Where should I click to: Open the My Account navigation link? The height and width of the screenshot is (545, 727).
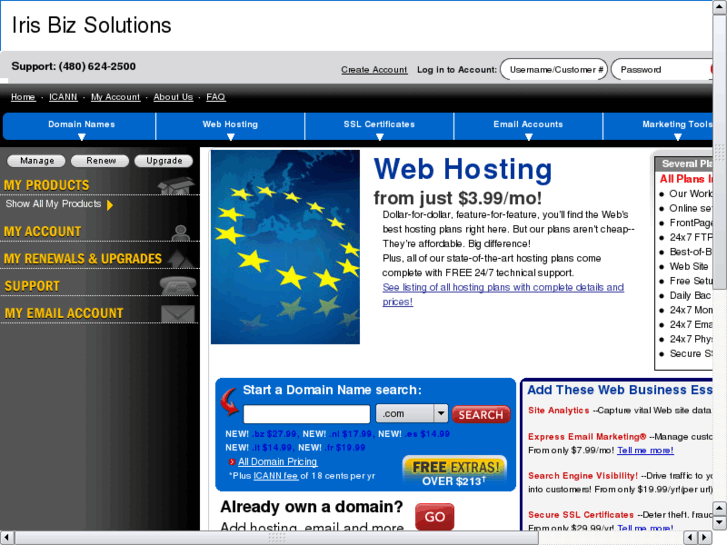pyautogui.click(x=115, y=97)
